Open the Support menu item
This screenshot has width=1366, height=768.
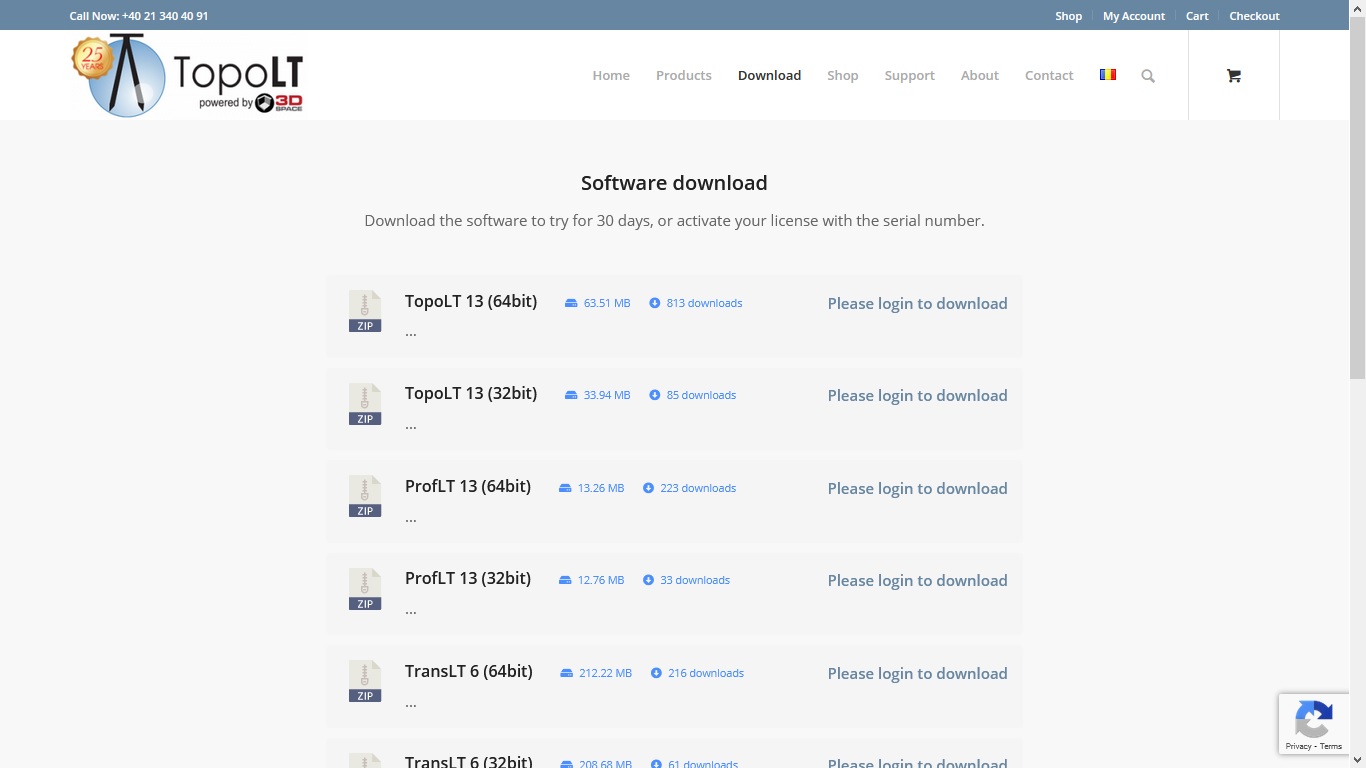(909, 76)
